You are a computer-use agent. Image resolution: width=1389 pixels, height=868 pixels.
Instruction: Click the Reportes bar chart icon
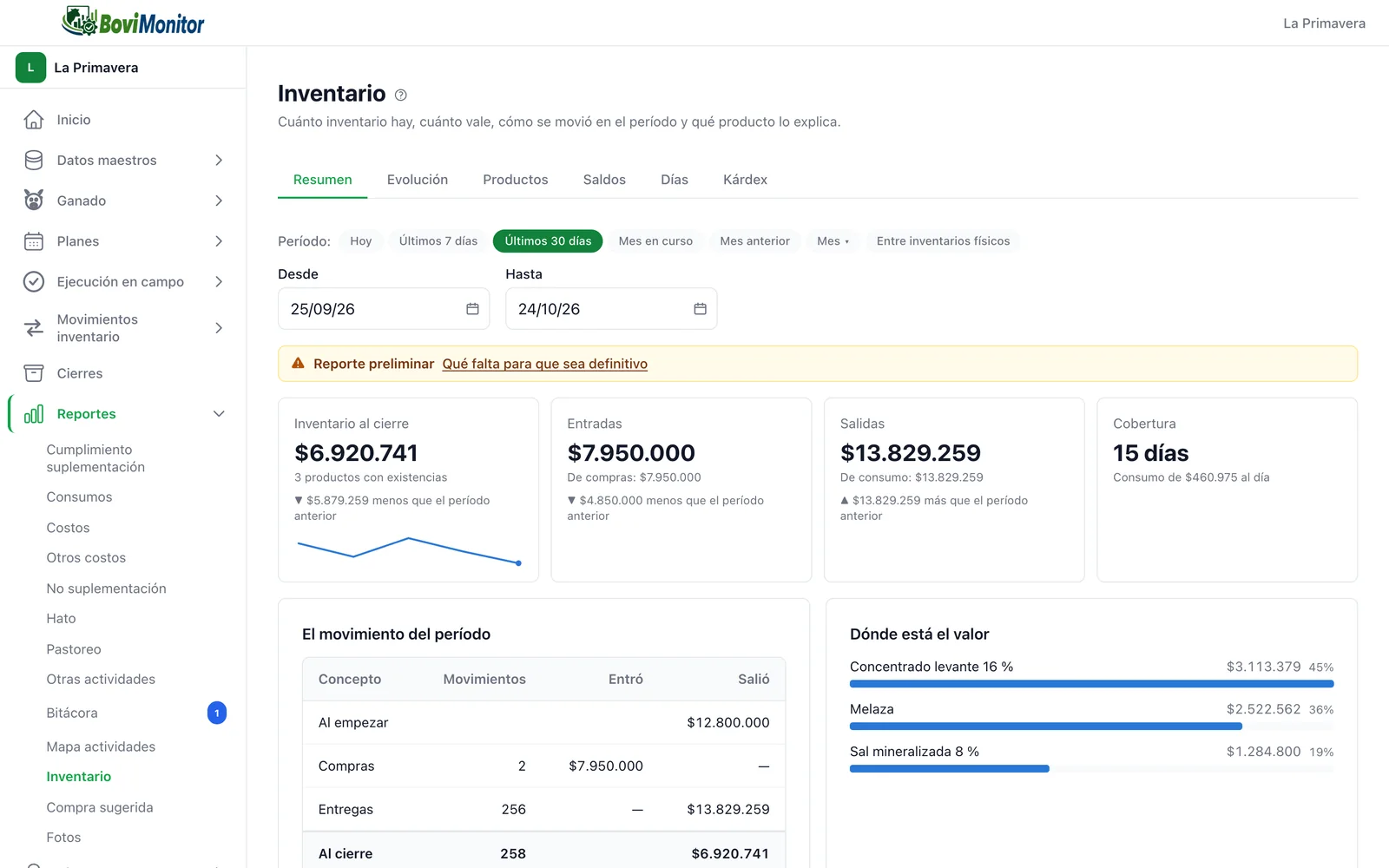tap(34, 414)
